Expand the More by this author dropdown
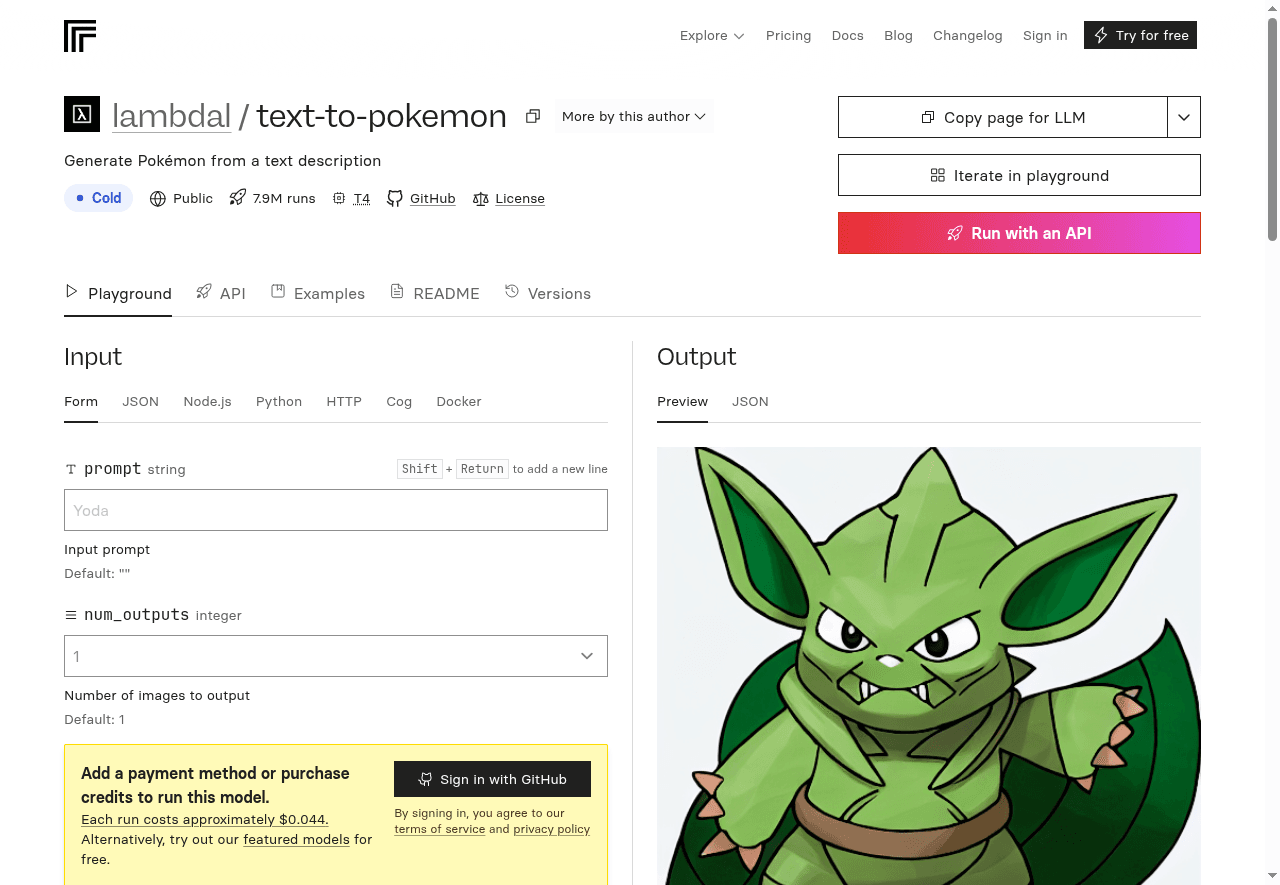The height and width of the screenshot is (885, 1280). pos(633,116)
